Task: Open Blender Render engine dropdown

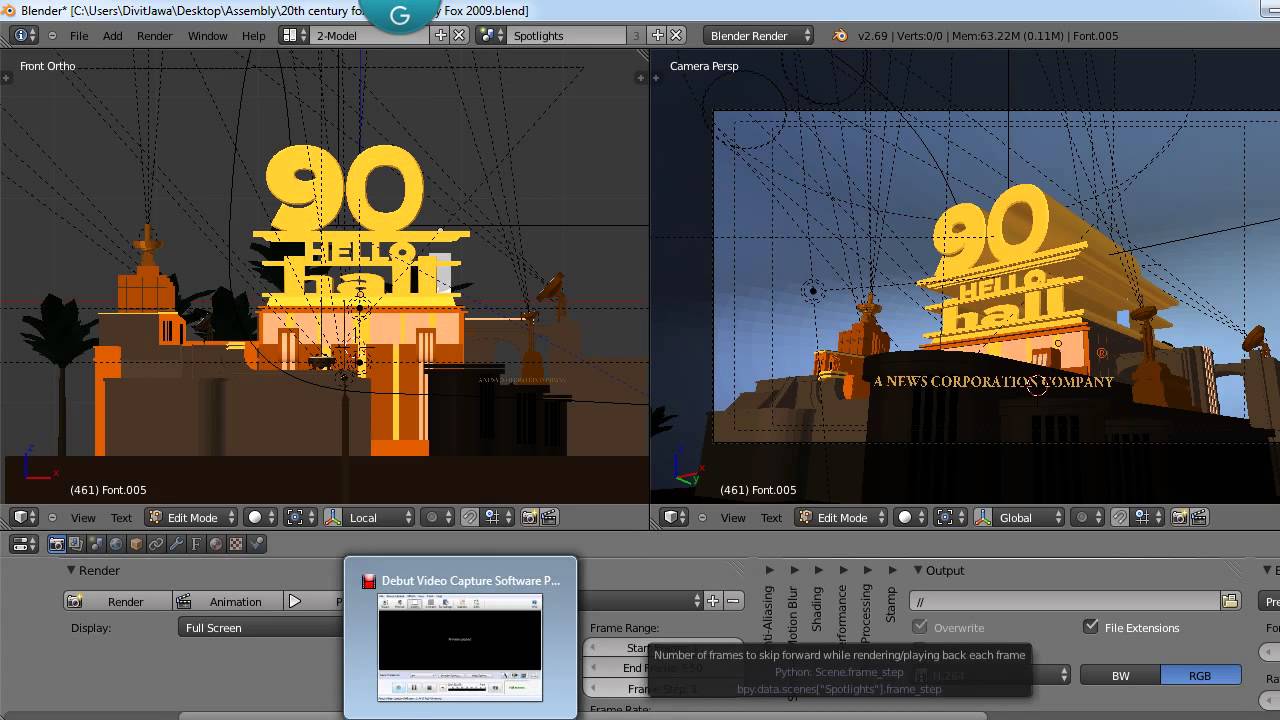Action: (x=759, y=35)
